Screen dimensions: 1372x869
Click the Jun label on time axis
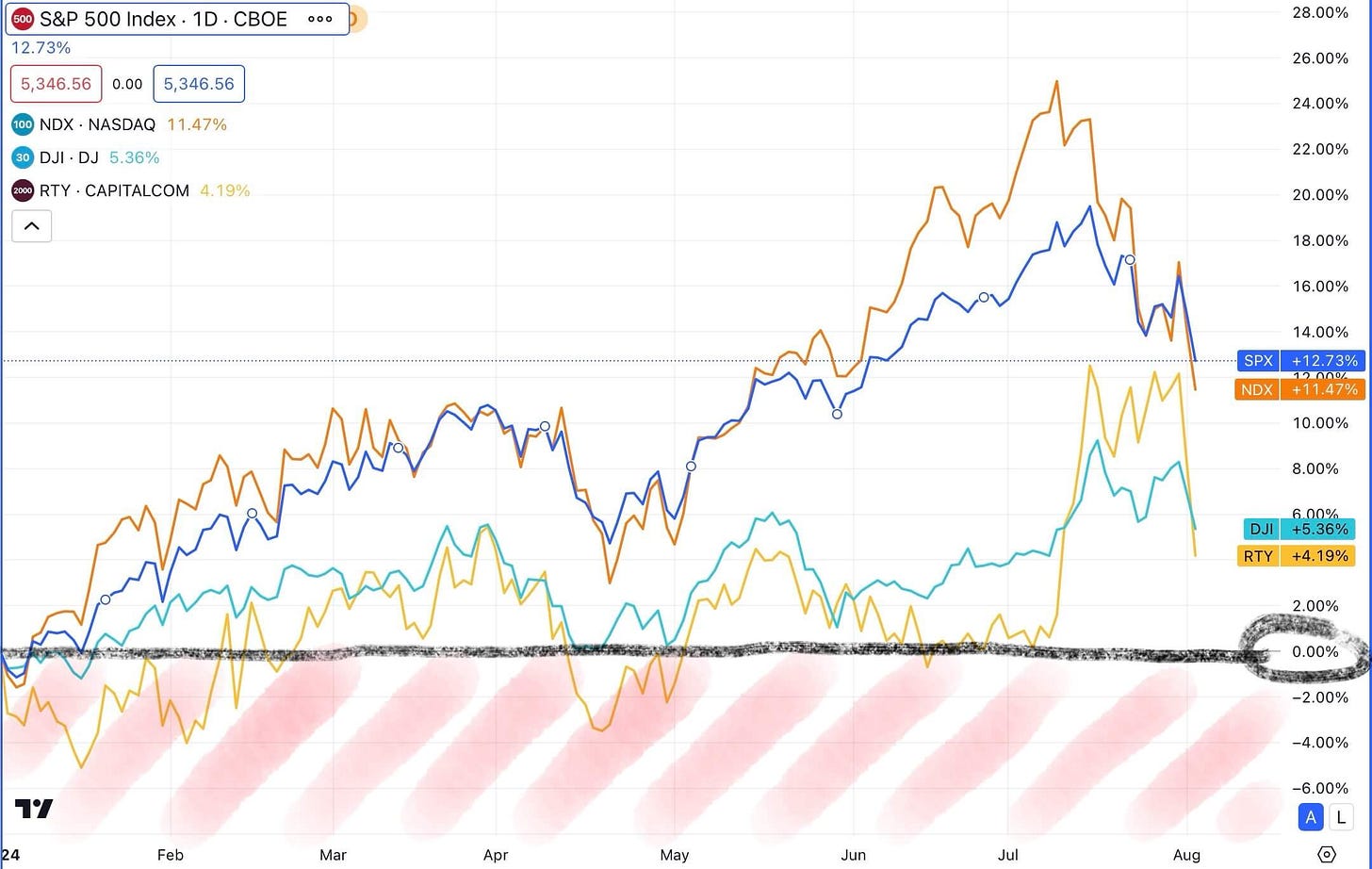[x=853, y=855]
